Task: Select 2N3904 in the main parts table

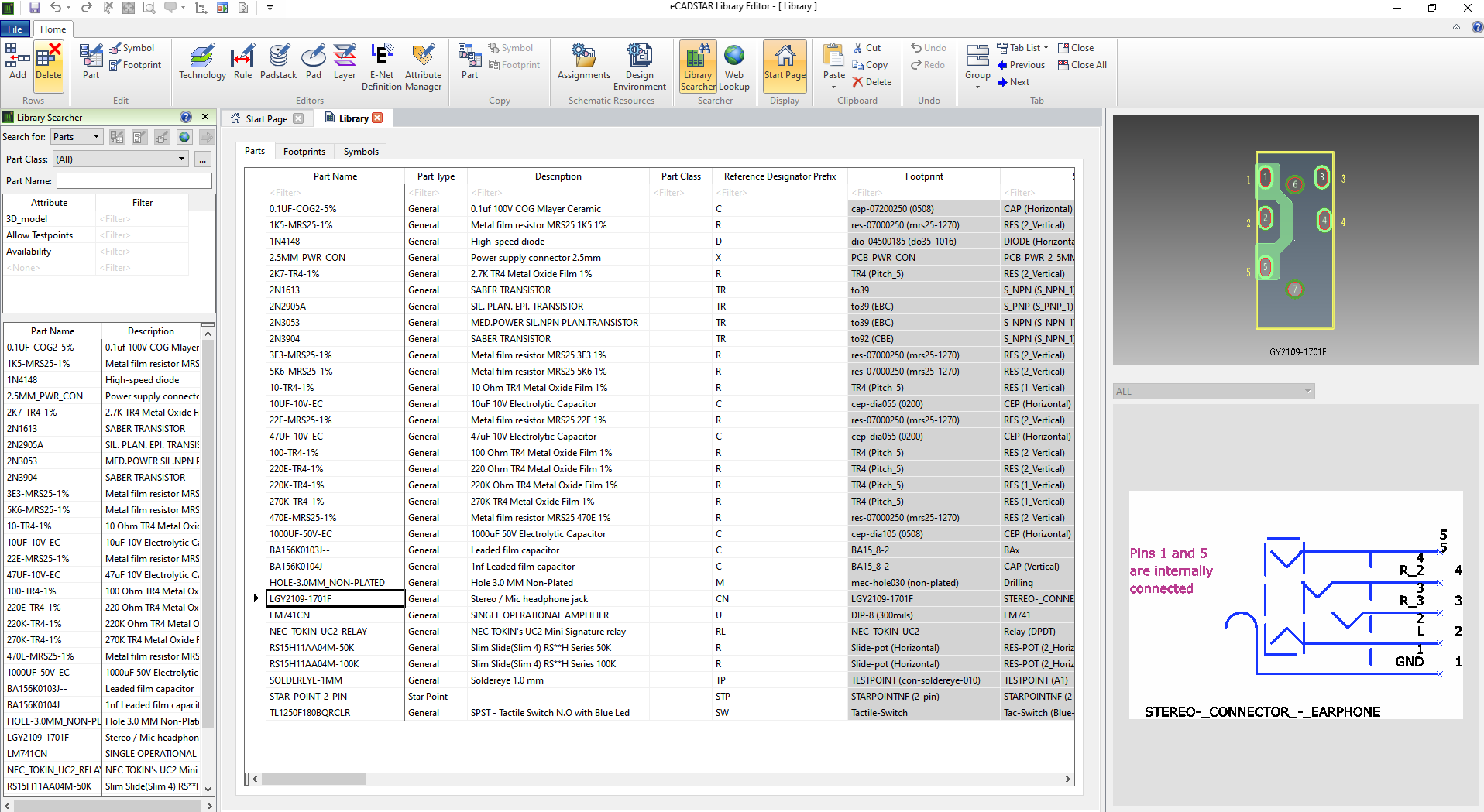Action: point(669,339)
